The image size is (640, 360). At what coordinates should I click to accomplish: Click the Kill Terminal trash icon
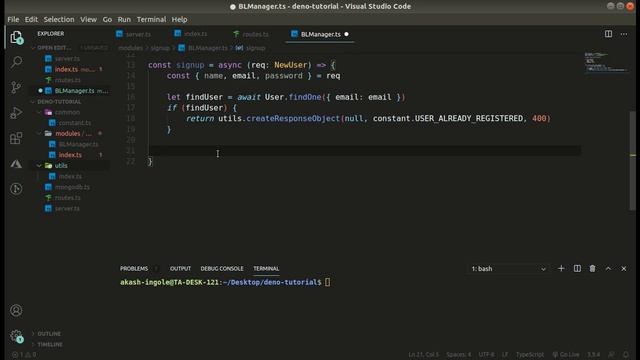(x=592, y=269)
